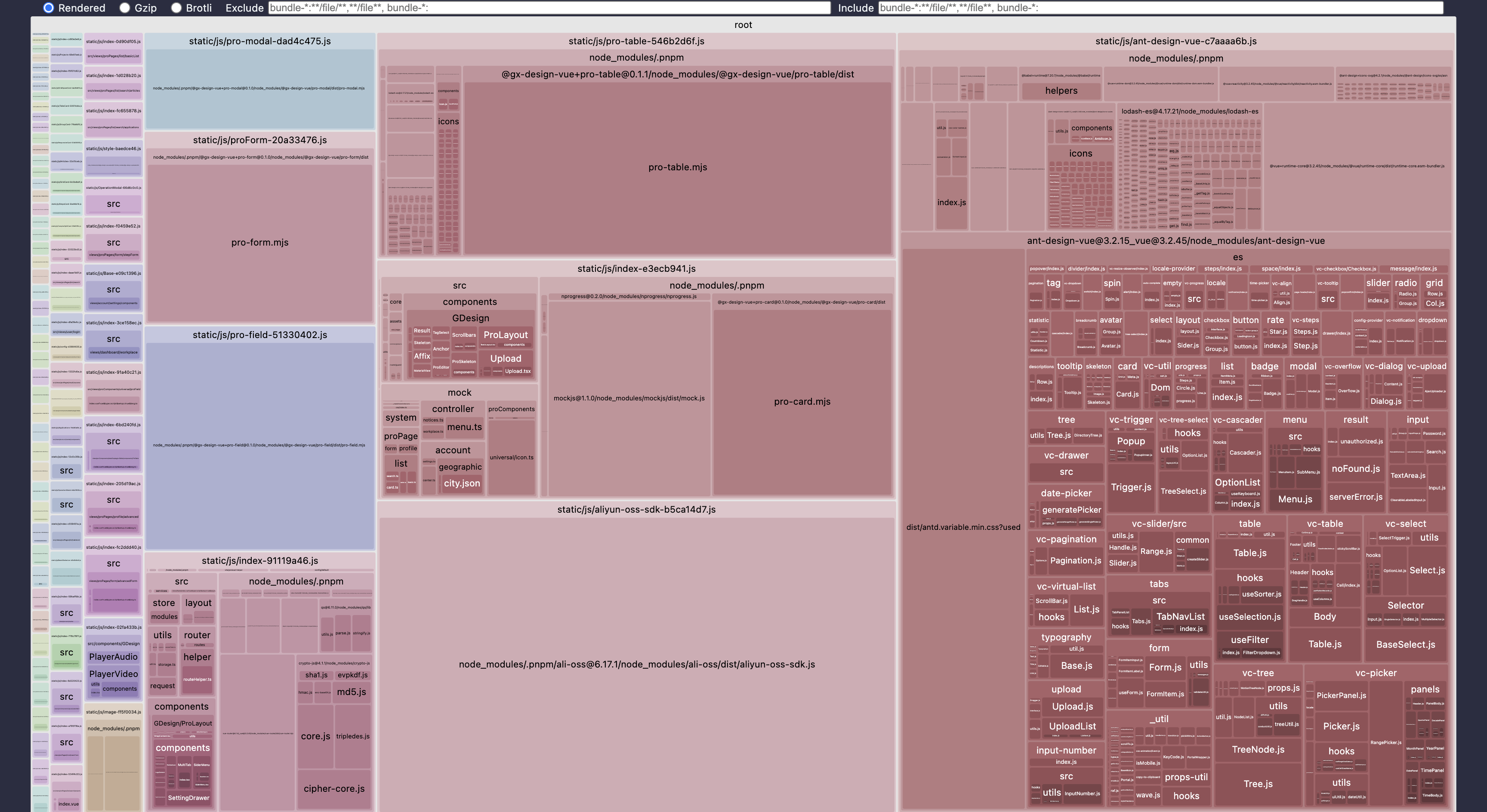Zoom into the pro-card.mjs block

pyautogui.click(x=802, y=402)
